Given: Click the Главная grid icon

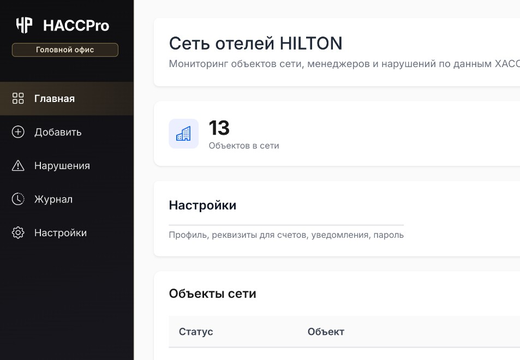Looking at the screenshot, I should 18,99.
